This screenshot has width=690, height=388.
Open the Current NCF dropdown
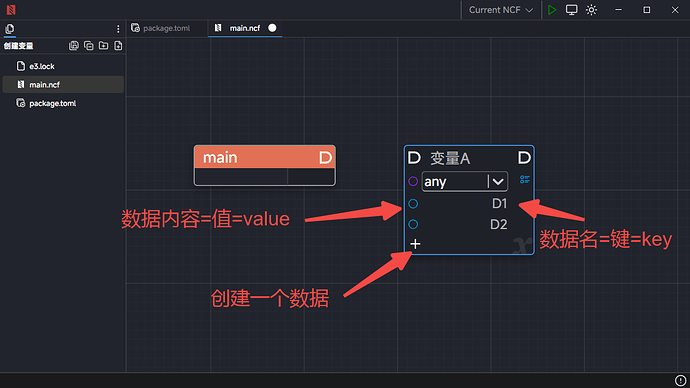[x=501, y=10]
